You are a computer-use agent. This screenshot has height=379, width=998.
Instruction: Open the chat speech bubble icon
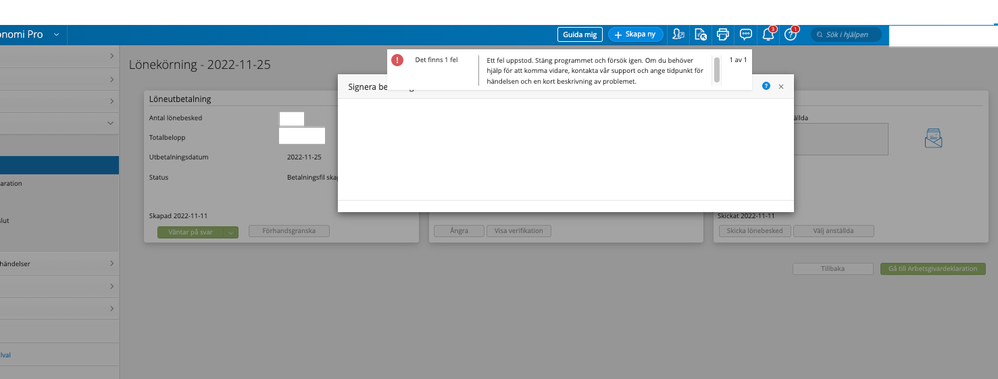tap(745, 34)
